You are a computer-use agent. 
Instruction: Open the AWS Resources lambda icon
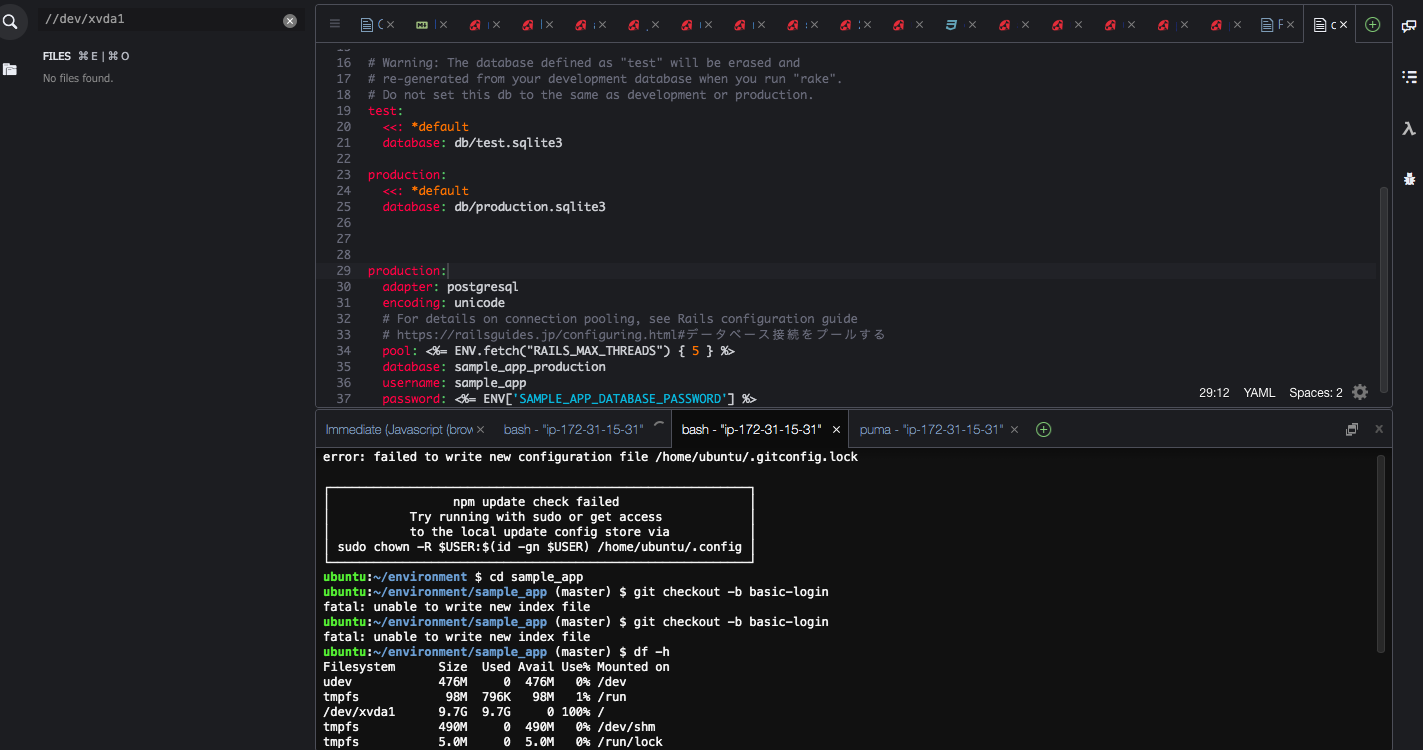point(1409,128)
